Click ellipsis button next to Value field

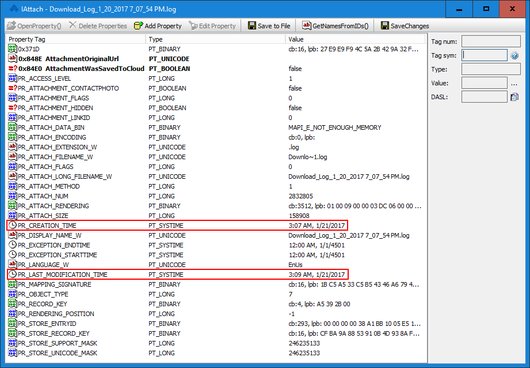(514, 83)
